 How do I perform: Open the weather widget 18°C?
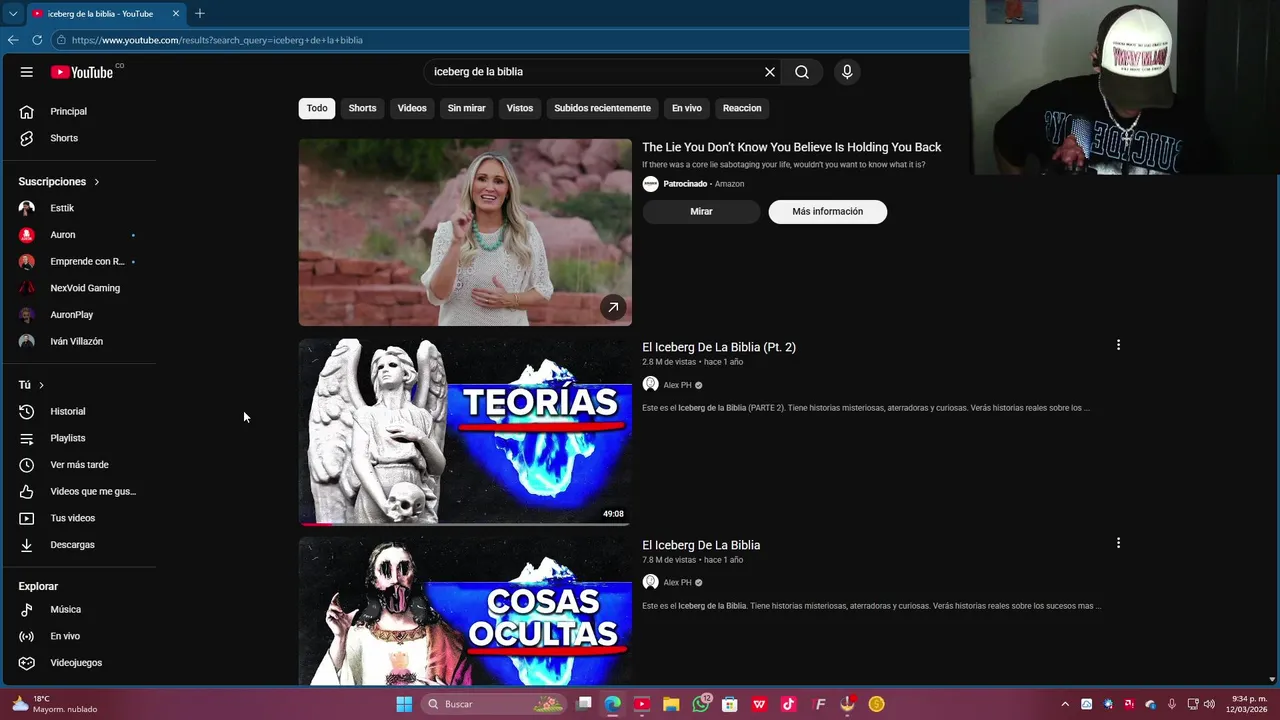[55, 704]
